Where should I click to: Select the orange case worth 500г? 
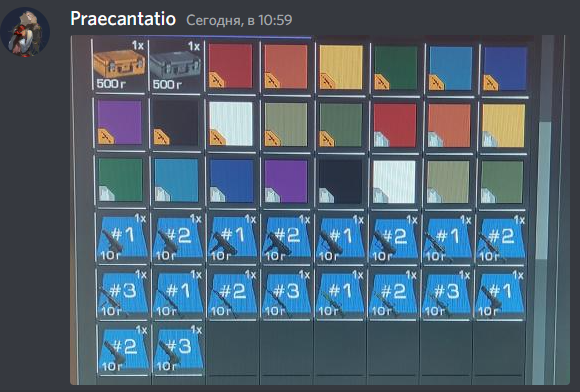[119, 65]
